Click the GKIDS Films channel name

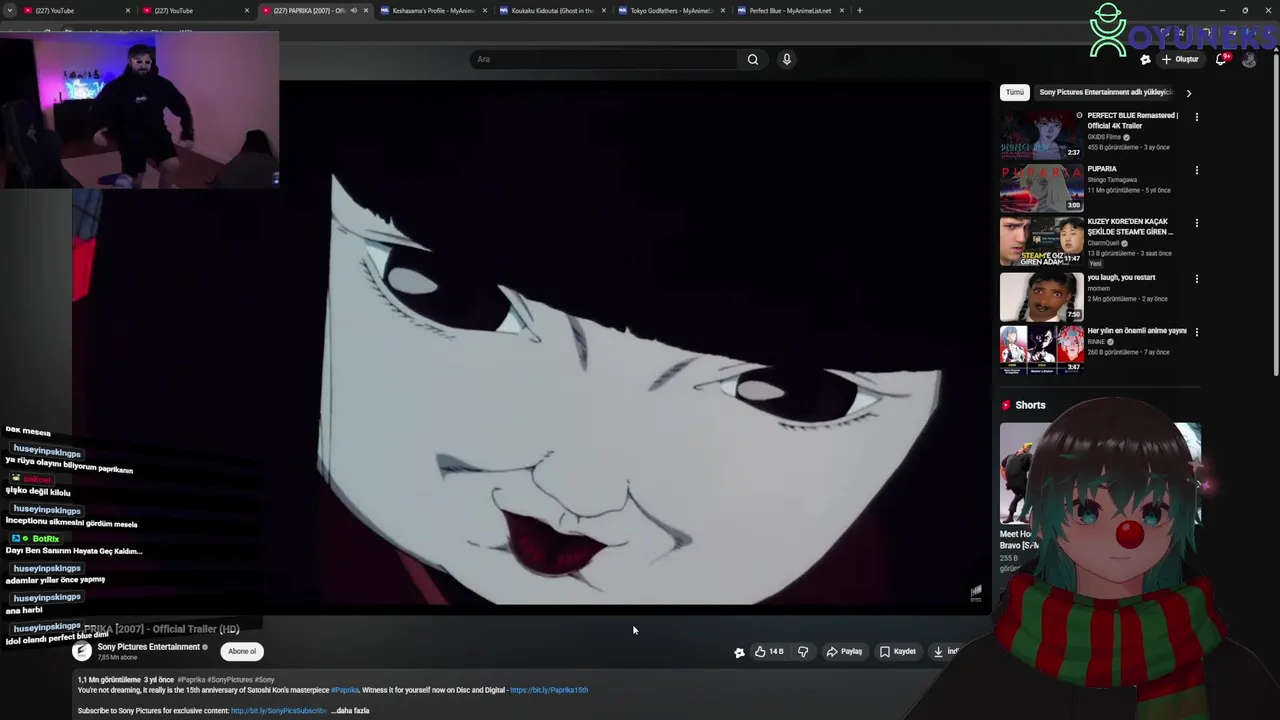point(1104,137)
